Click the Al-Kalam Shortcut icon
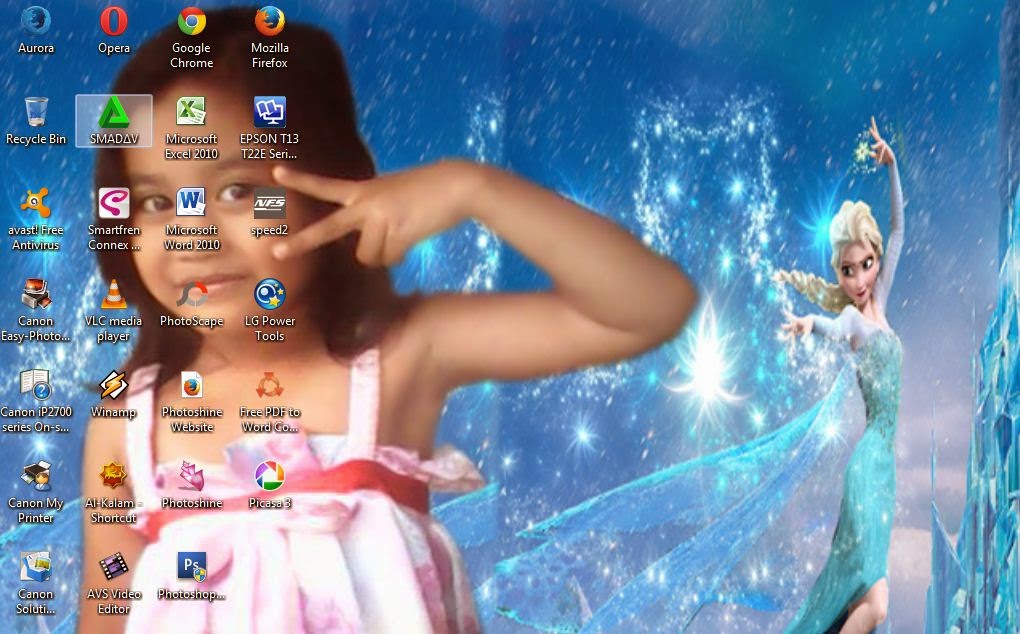1020x634 pixels. click(114, 476)
